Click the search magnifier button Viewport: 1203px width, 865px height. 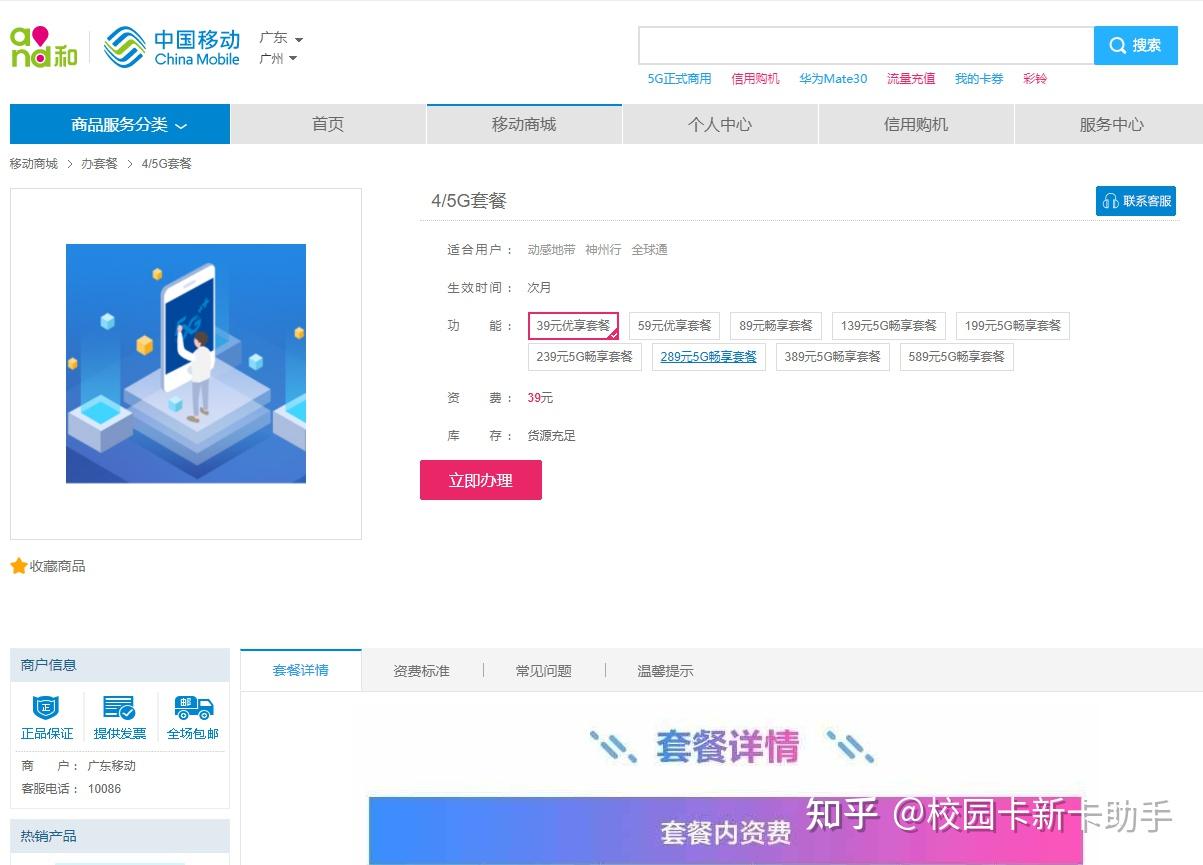pyautogui.click(x=1135, y=46)
